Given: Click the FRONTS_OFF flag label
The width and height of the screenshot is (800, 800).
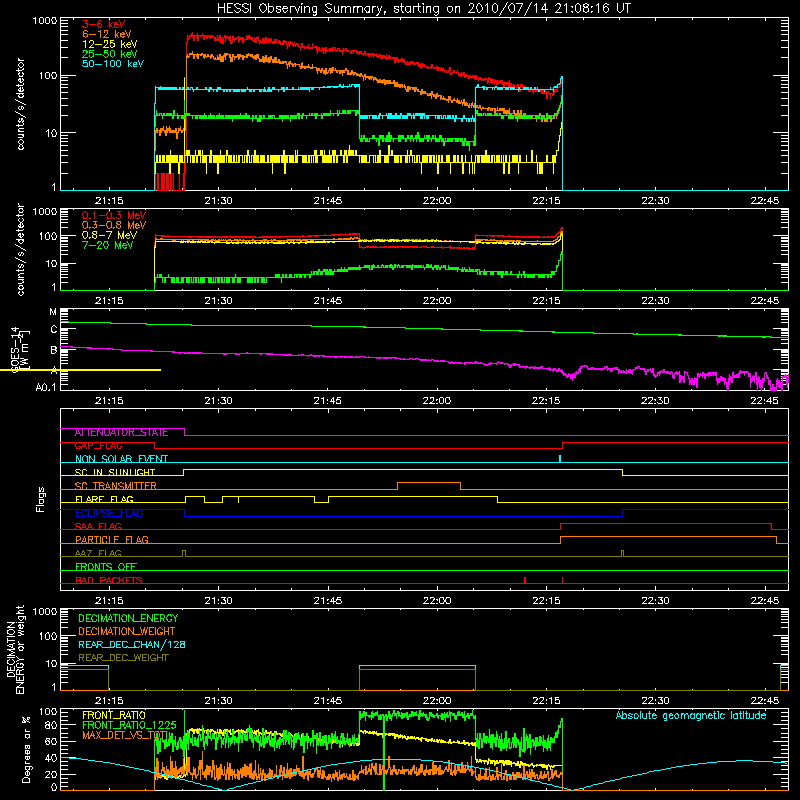Looking at the screenshot, I should point(106,566).
